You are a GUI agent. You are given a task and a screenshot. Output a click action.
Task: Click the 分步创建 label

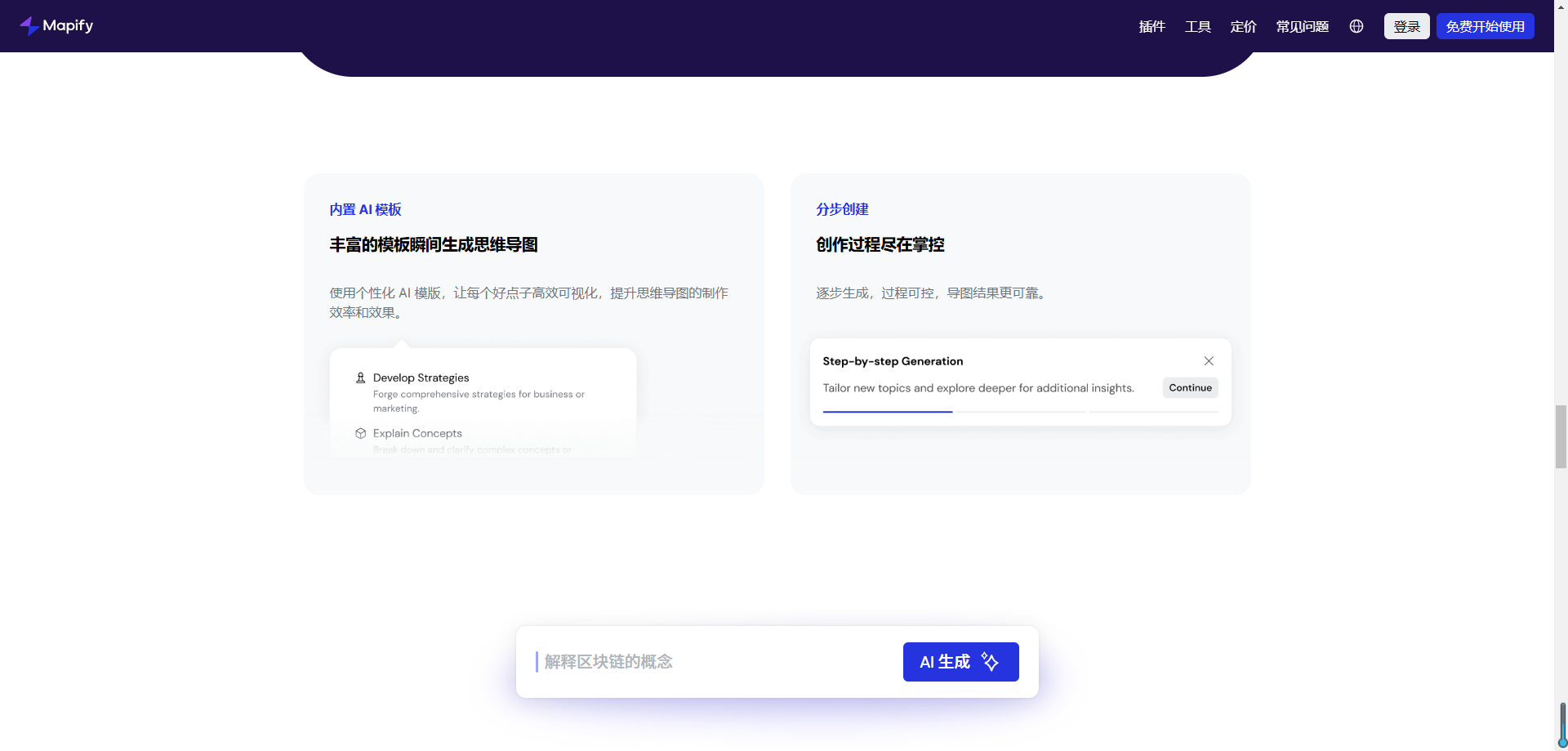[842, 209]
